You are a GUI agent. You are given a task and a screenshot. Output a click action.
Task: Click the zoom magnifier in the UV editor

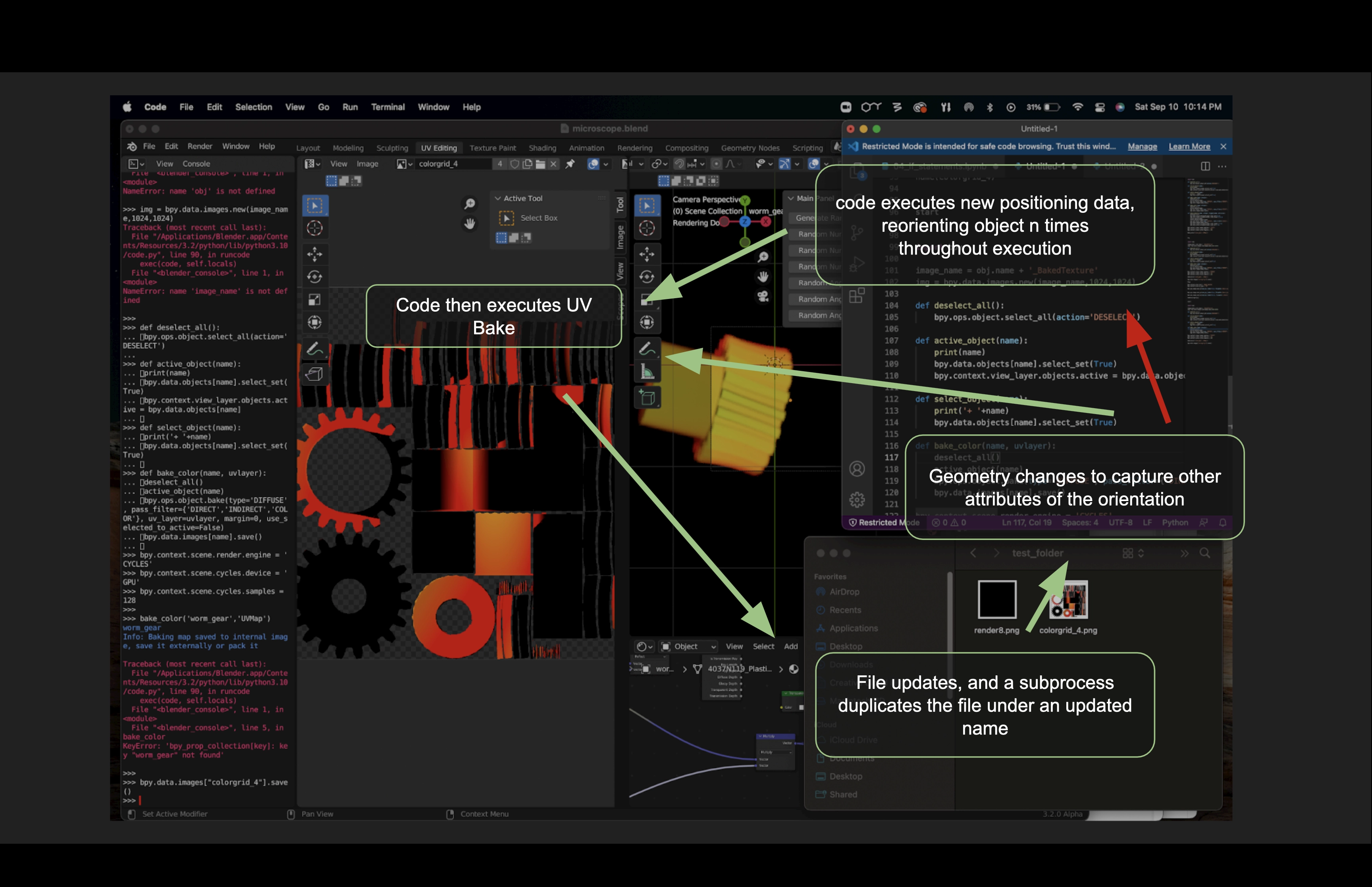point(470,204)
